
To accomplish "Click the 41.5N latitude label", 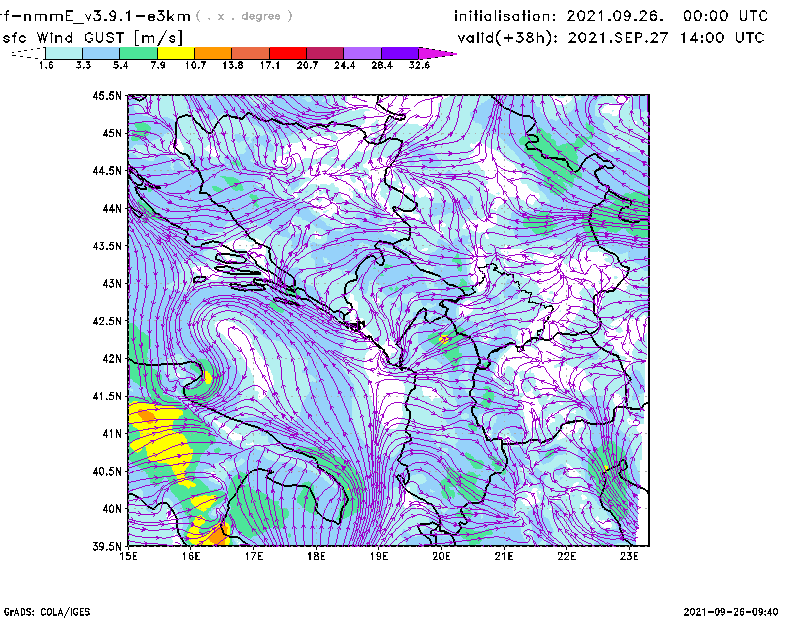I will pyautogui.click(x=107, y=396).
